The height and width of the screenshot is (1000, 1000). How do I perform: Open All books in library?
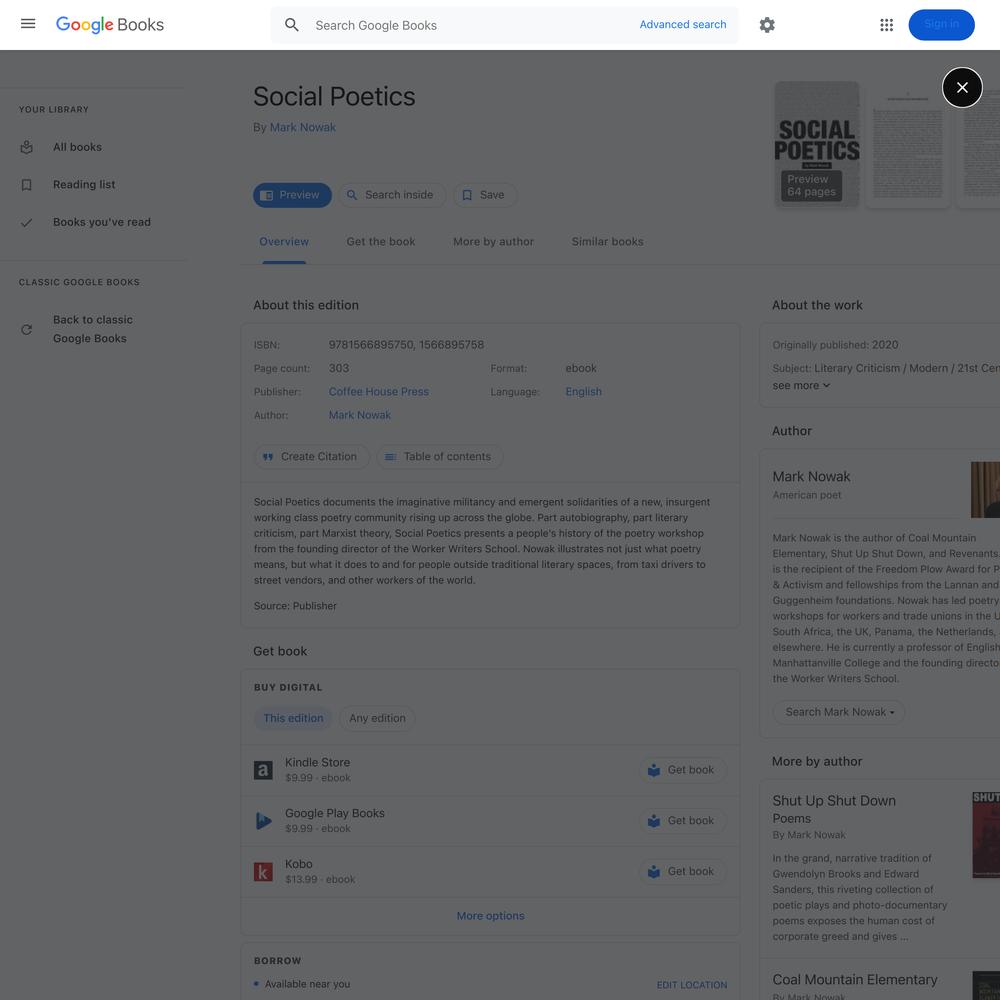tap(77, 147)
